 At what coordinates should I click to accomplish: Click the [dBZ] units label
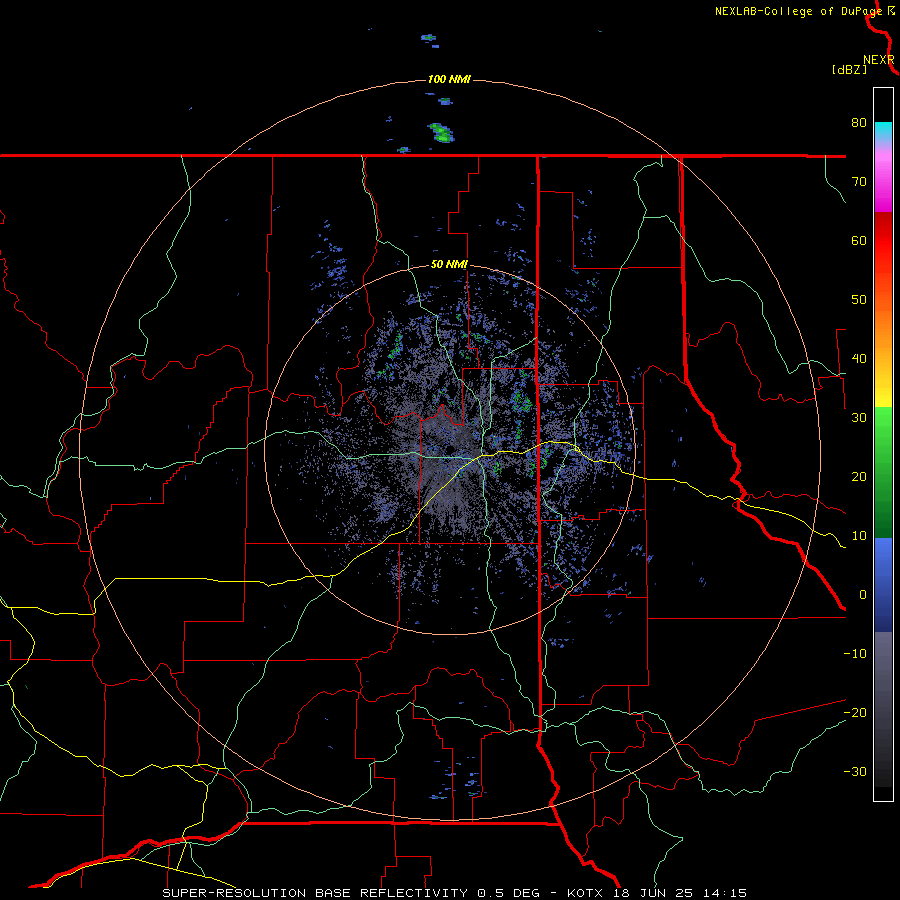tap(849, 69)
